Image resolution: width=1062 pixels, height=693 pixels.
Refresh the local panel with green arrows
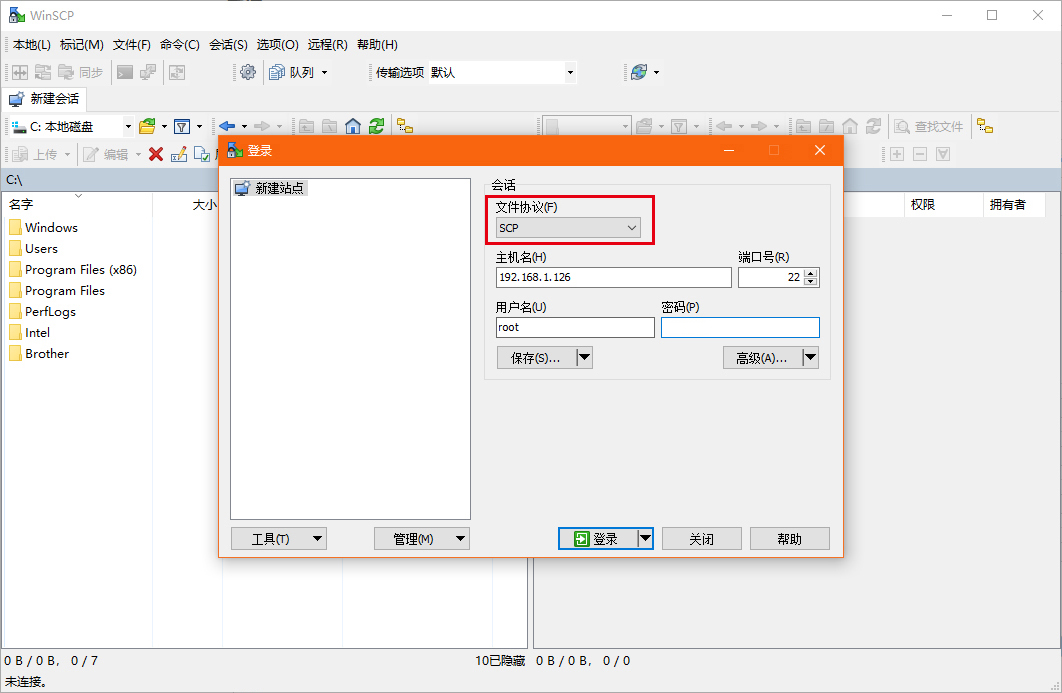tap(376, 127)
